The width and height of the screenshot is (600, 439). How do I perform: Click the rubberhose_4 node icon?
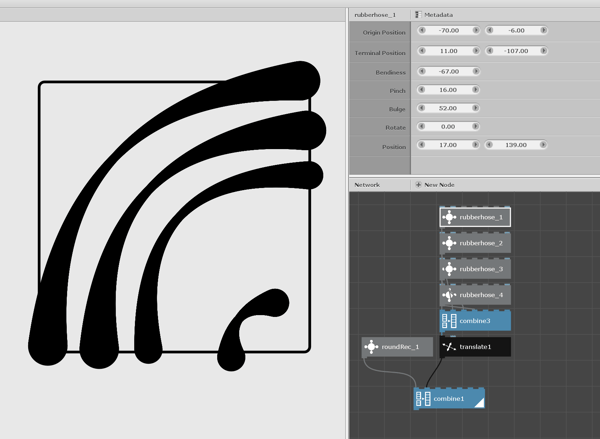click(449, 295)
